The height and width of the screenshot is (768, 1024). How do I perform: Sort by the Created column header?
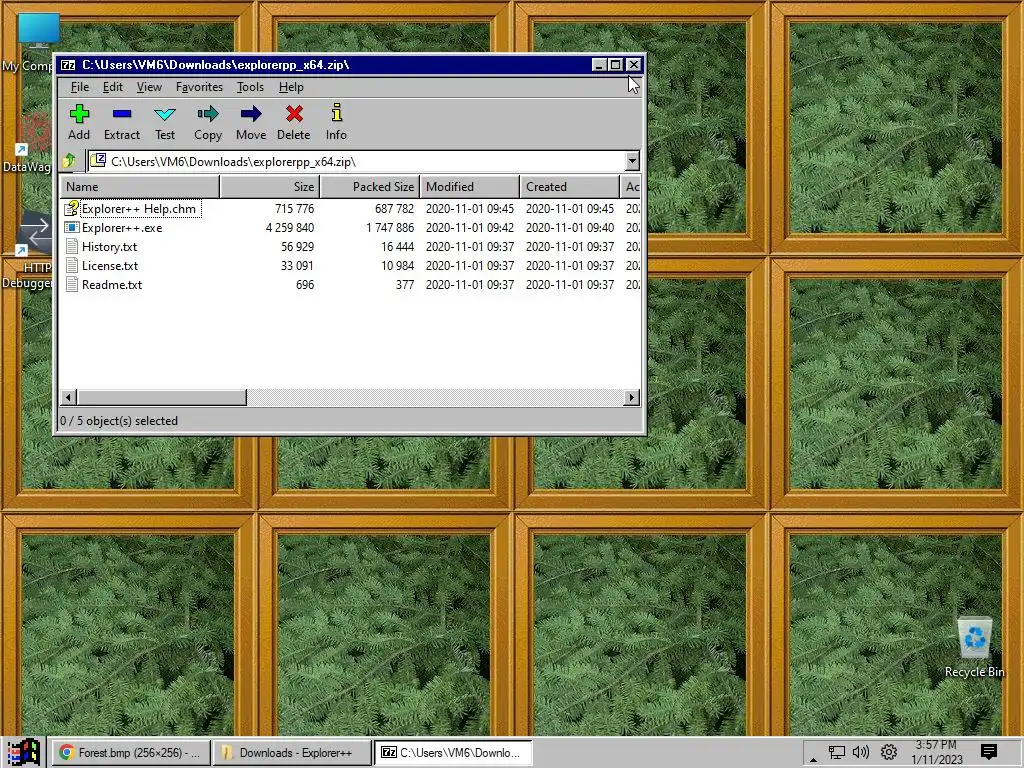pos(569,186)
